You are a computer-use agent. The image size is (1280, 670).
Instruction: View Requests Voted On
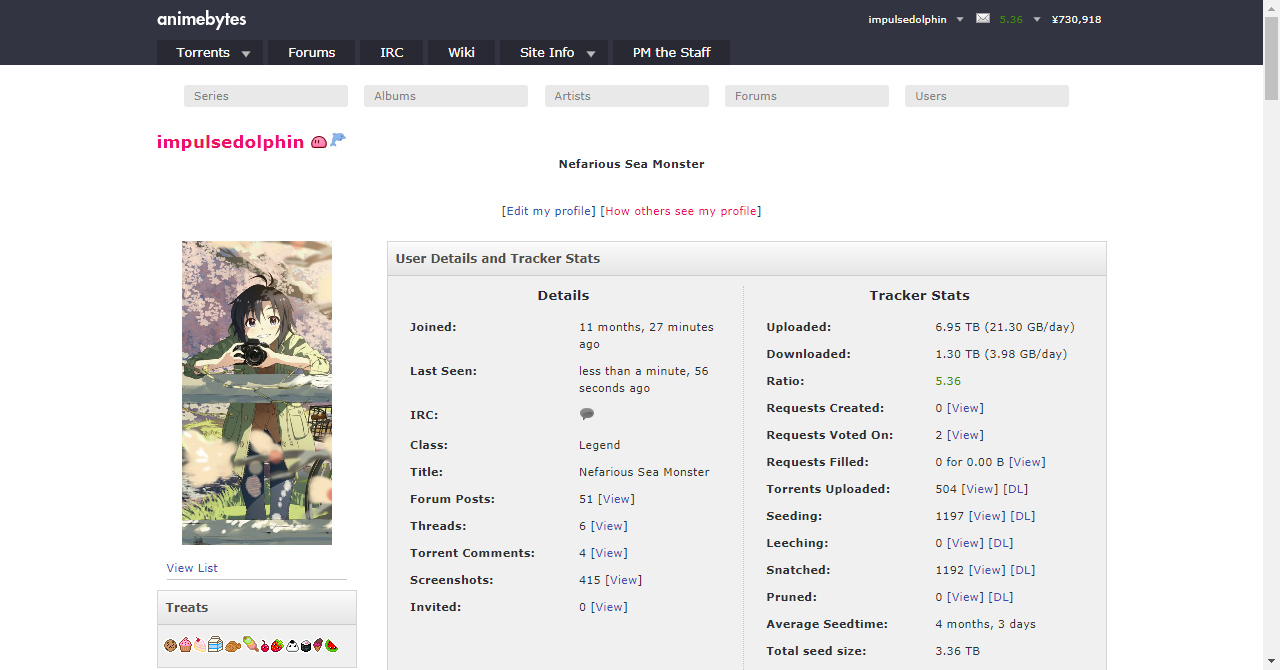point(965,435)
